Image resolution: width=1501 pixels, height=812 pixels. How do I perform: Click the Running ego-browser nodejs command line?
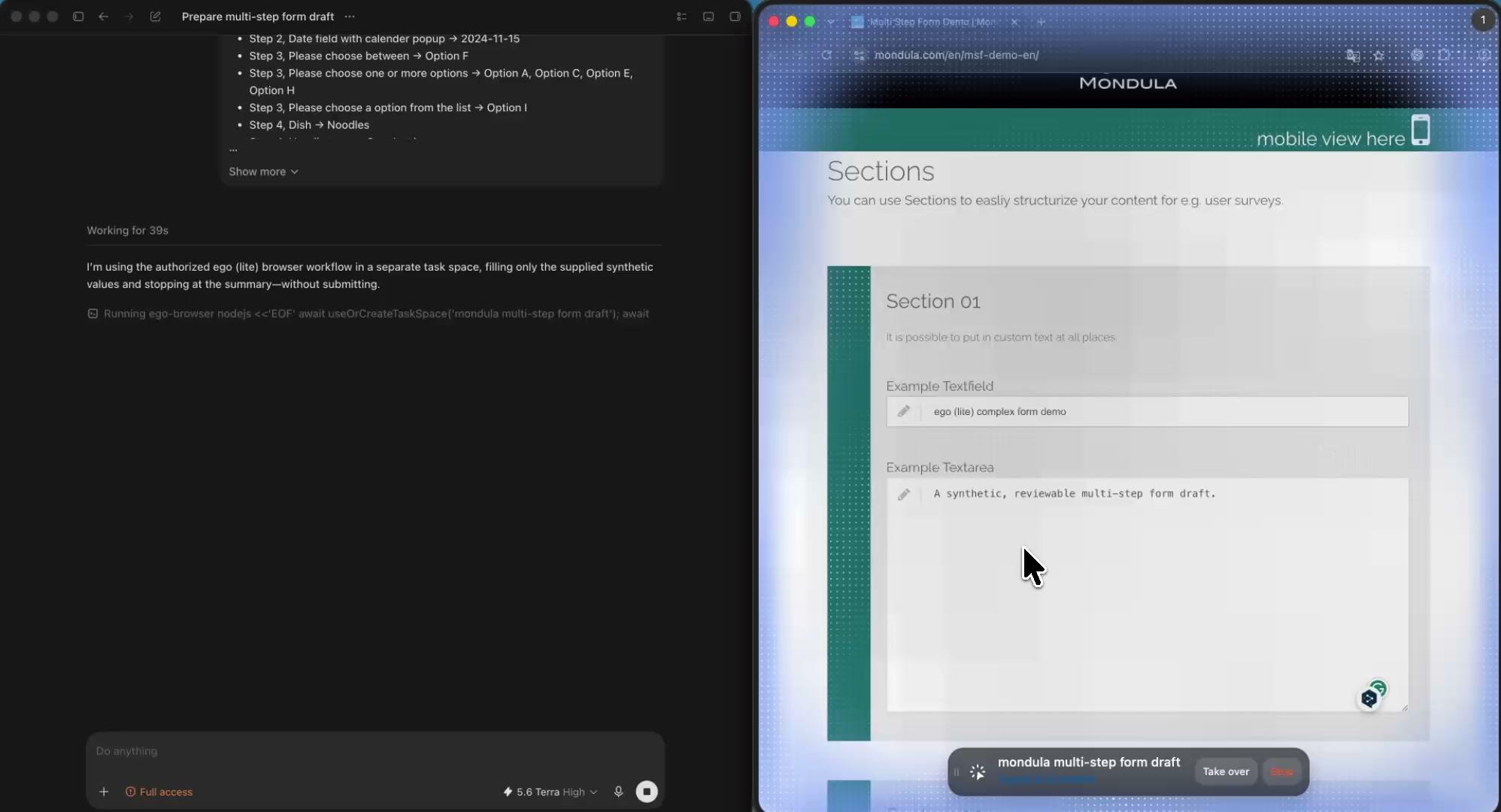coord(376,314)
